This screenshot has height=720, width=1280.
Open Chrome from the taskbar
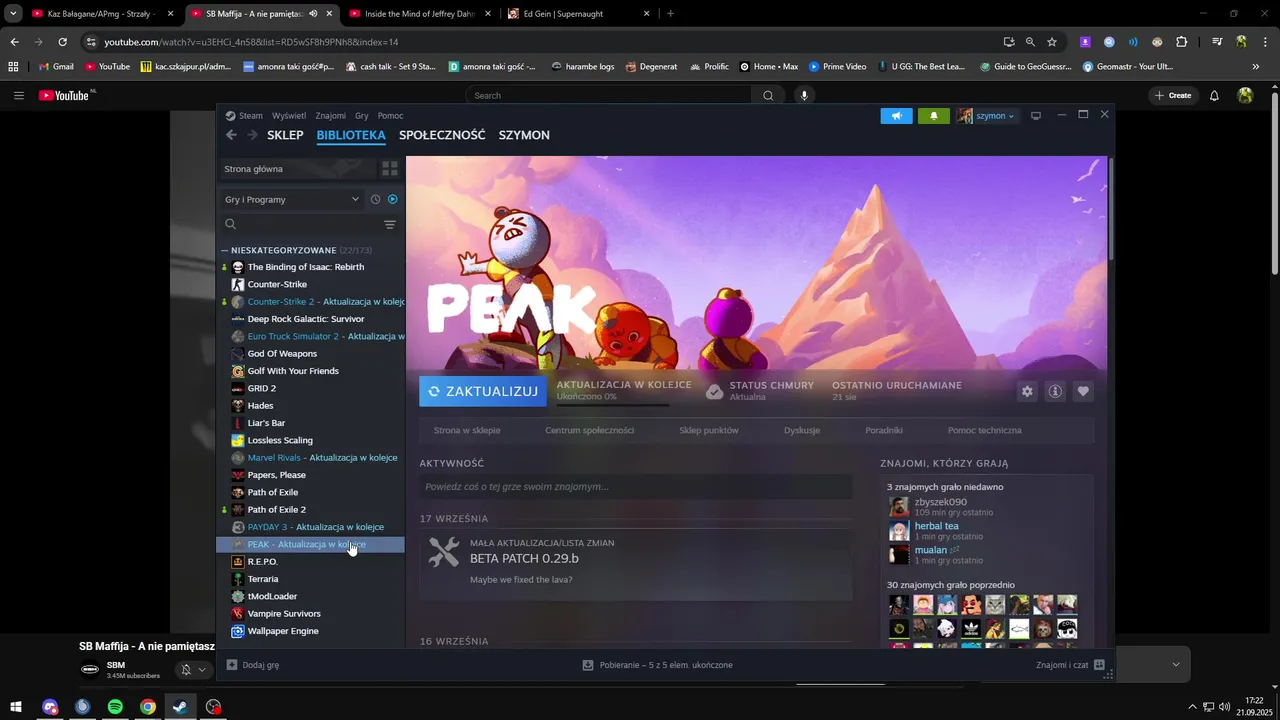(x=147, y=707)
